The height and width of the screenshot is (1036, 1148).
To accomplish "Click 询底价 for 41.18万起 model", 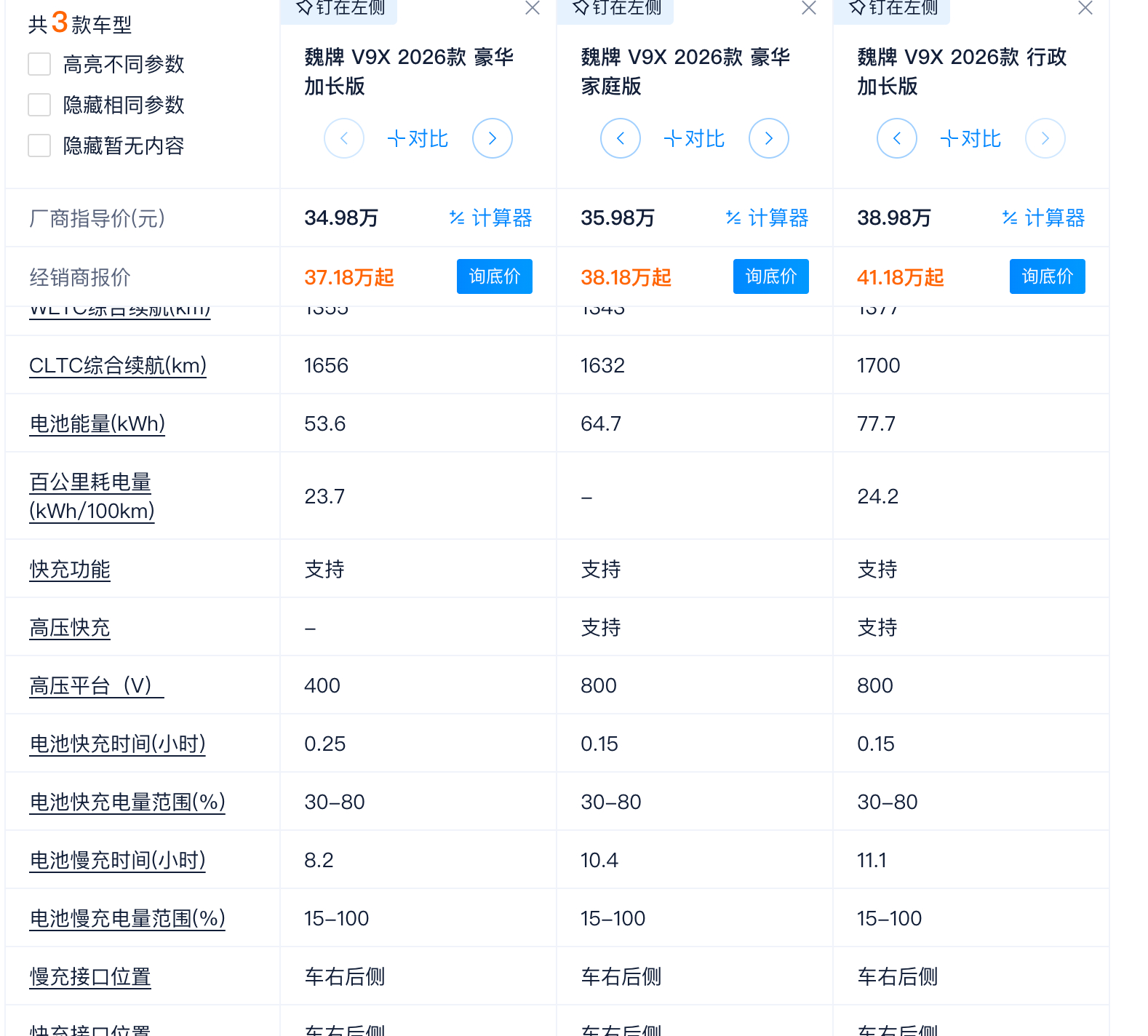I will point(1048,276).
